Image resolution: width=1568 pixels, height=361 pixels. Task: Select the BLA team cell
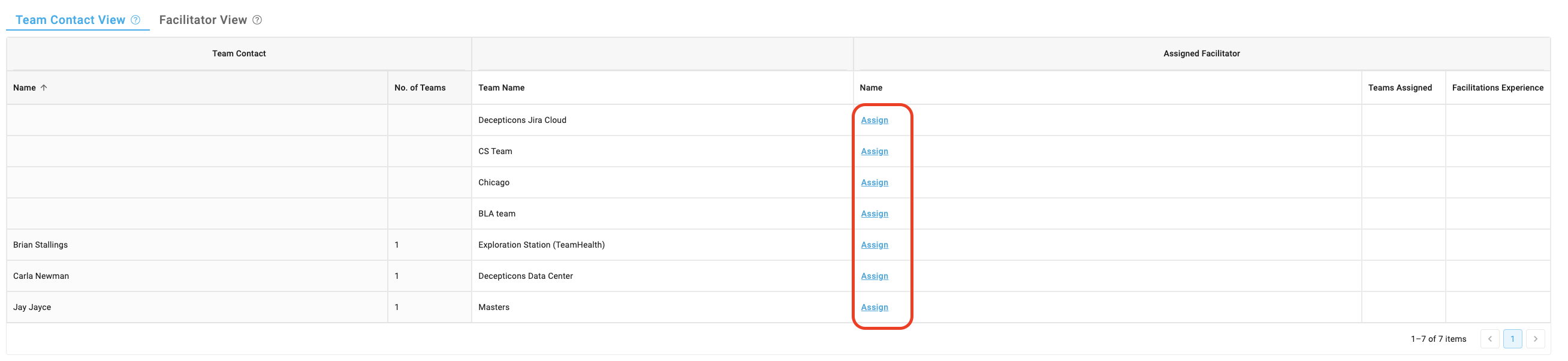pyautogui.click(x=662, y=213)
